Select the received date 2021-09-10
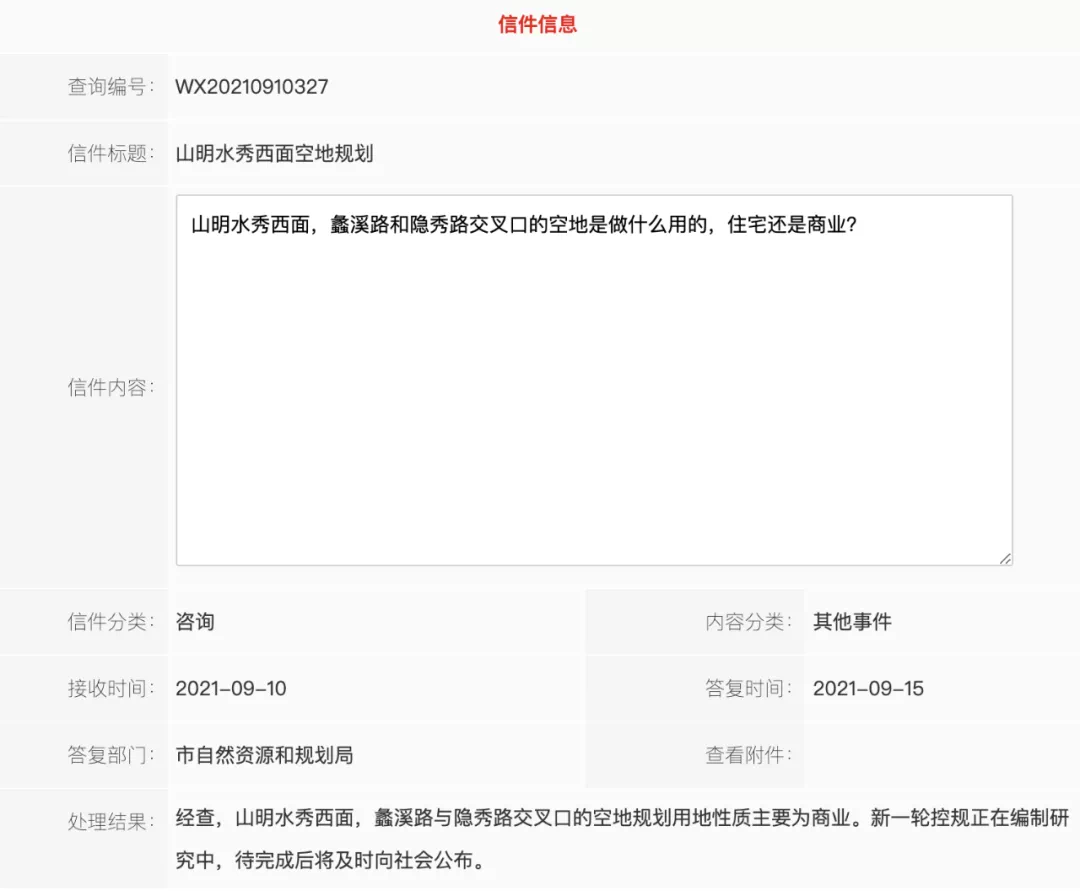Image resolution: width=1080 pixels, height=891 pixels. click(x=231, y=689)
